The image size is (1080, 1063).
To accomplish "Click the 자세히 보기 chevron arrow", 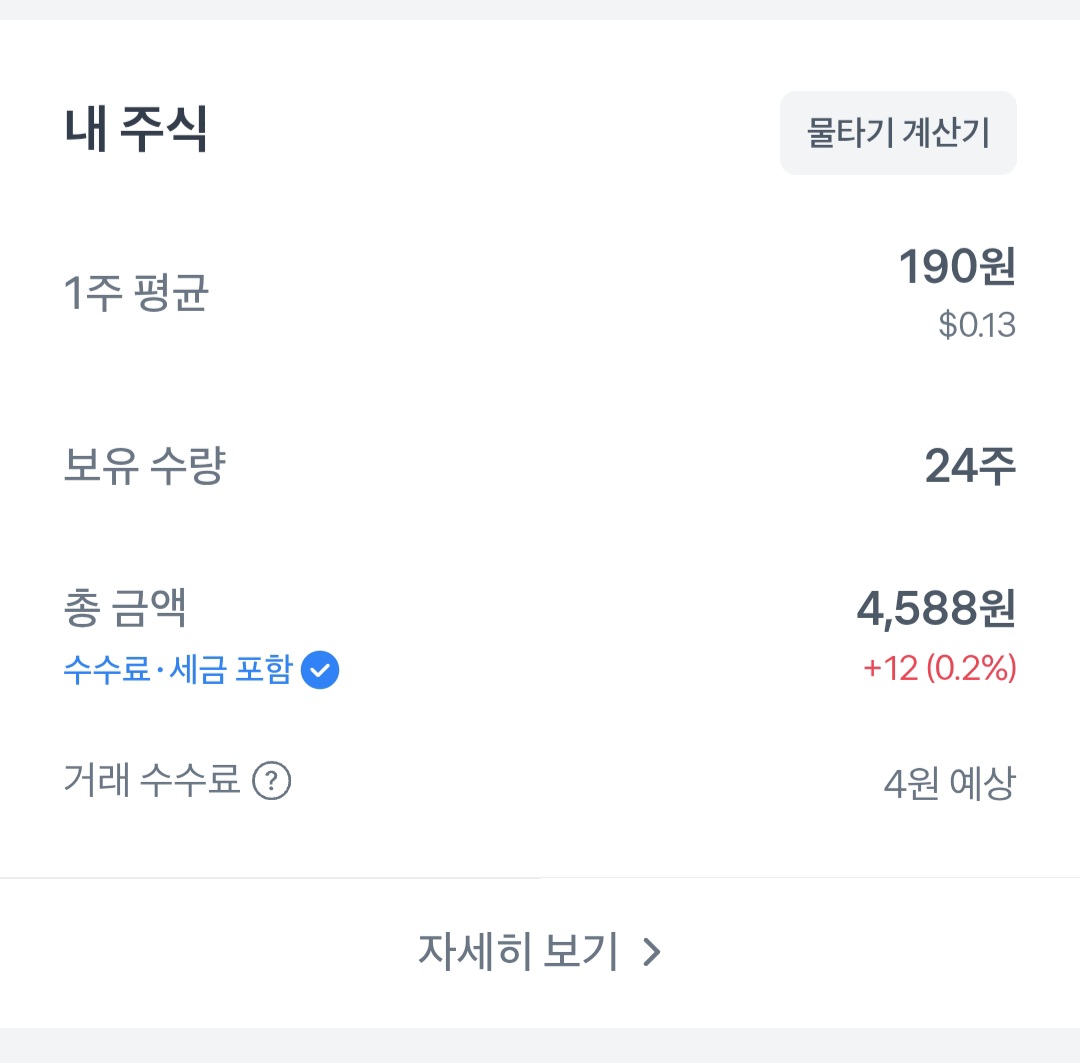I will tap(652, 952).
